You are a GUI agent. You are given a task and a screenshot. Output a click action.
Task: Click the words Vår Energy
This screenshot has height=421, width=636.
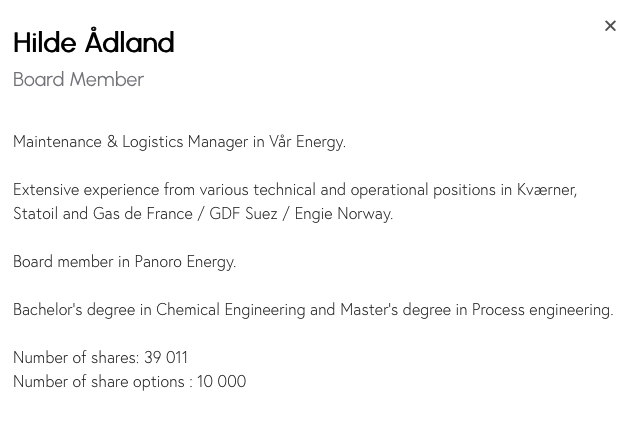click(x=307, y=142)
